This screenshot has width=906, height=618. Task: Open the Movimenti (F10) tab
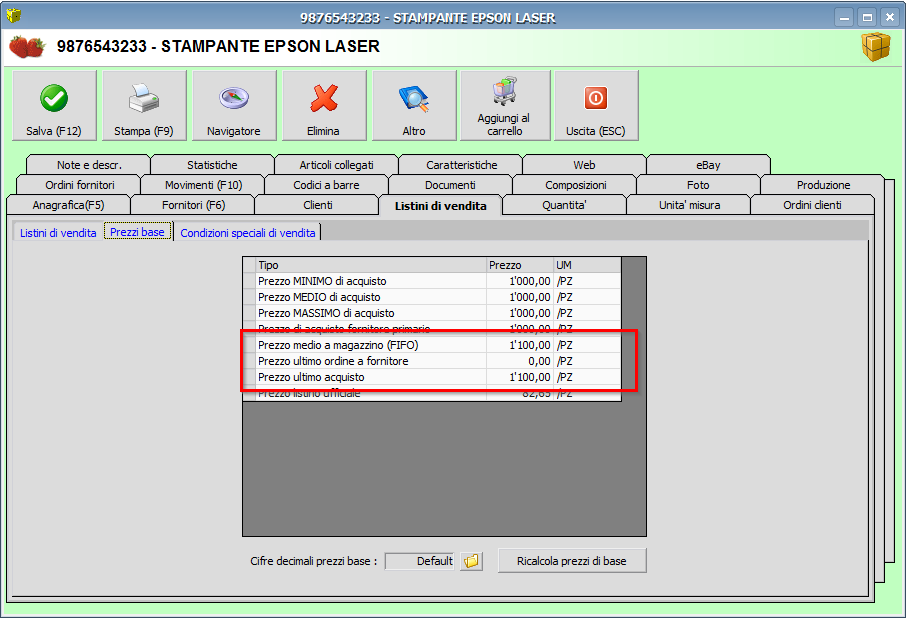203,185
